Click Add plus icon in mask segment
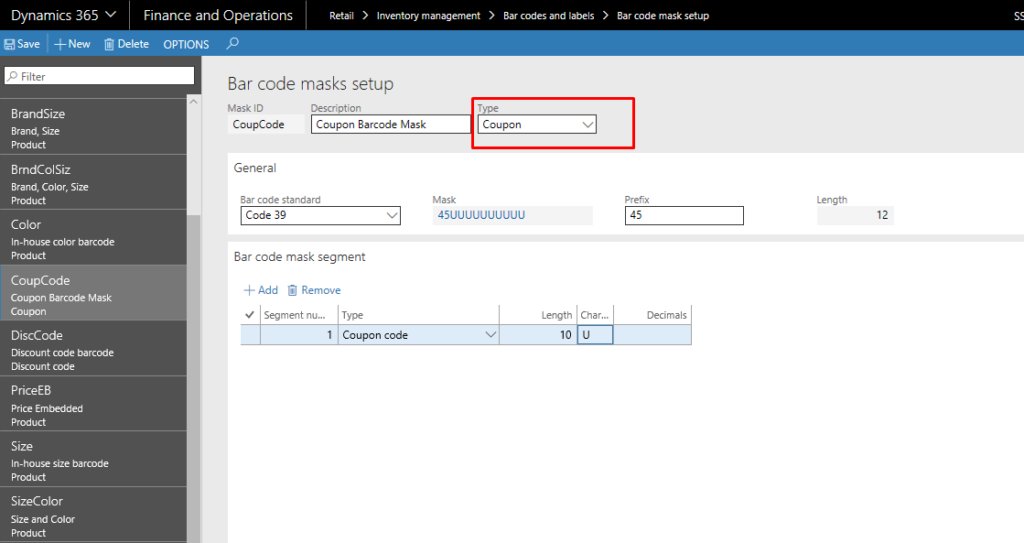This screenshot has width=1024, height=543. [249, 290]
